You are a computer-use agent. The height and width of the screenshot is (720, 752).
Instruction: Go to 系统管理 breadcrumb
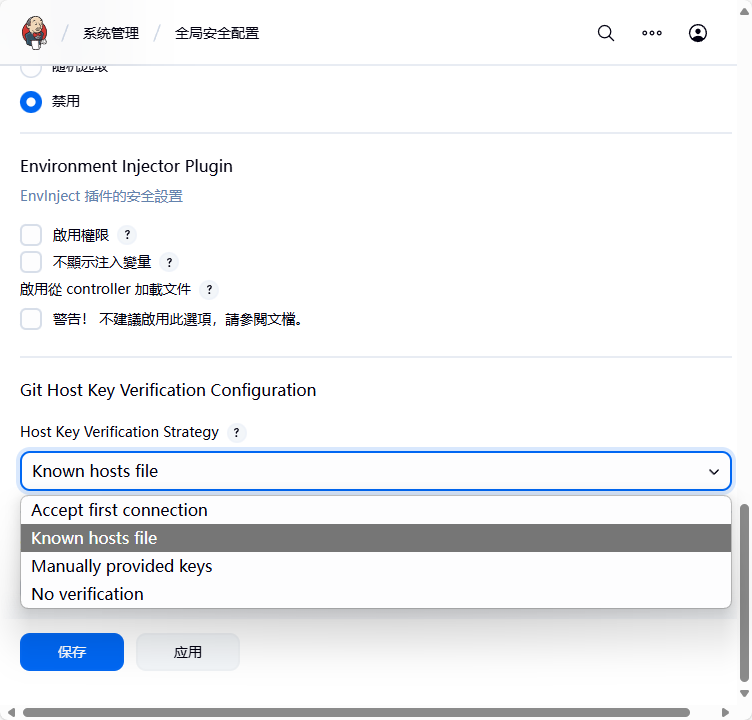point(111,33)
